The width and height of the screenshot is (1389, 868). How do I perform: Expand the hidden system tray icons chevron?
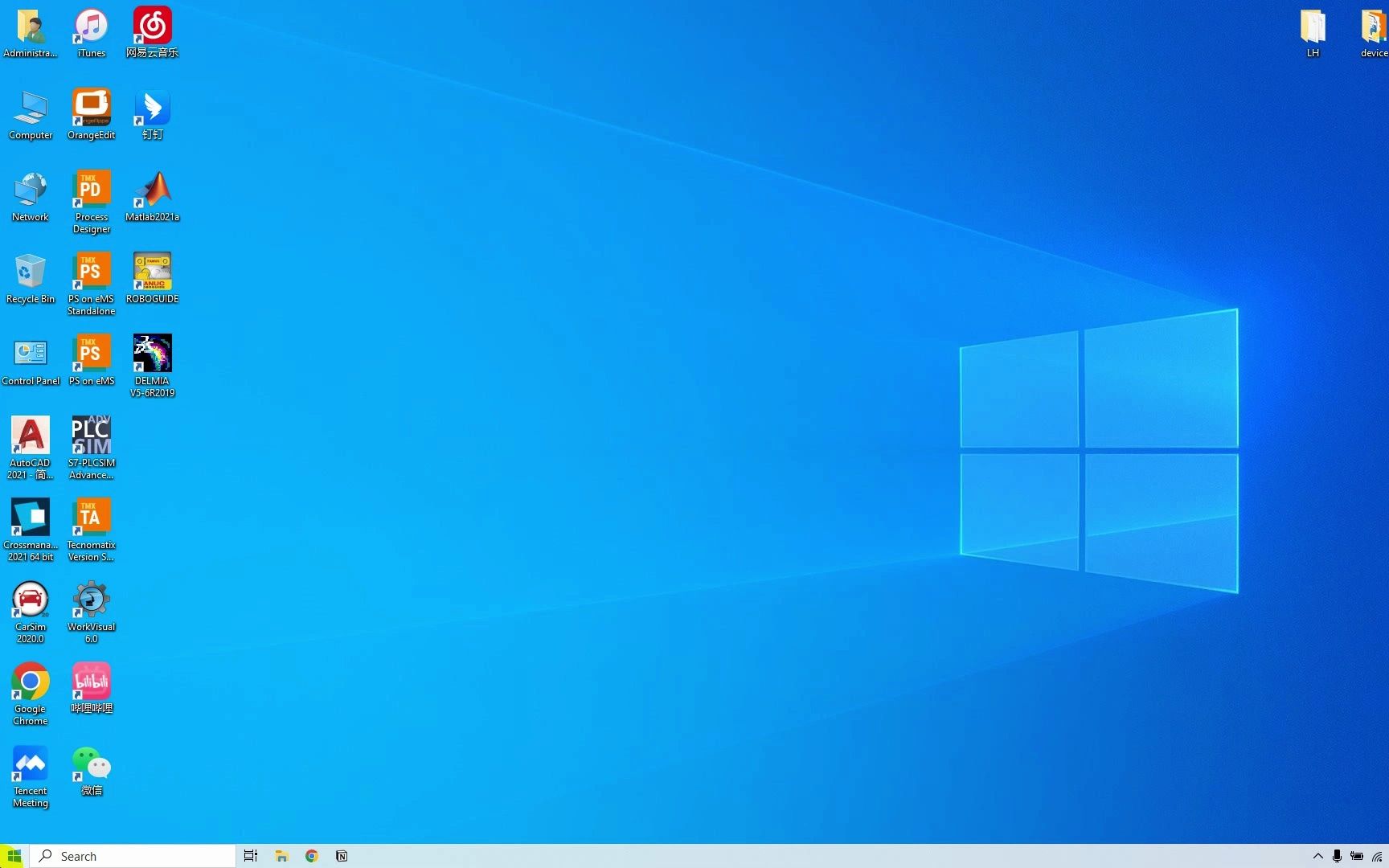[x=1317, y=856]
